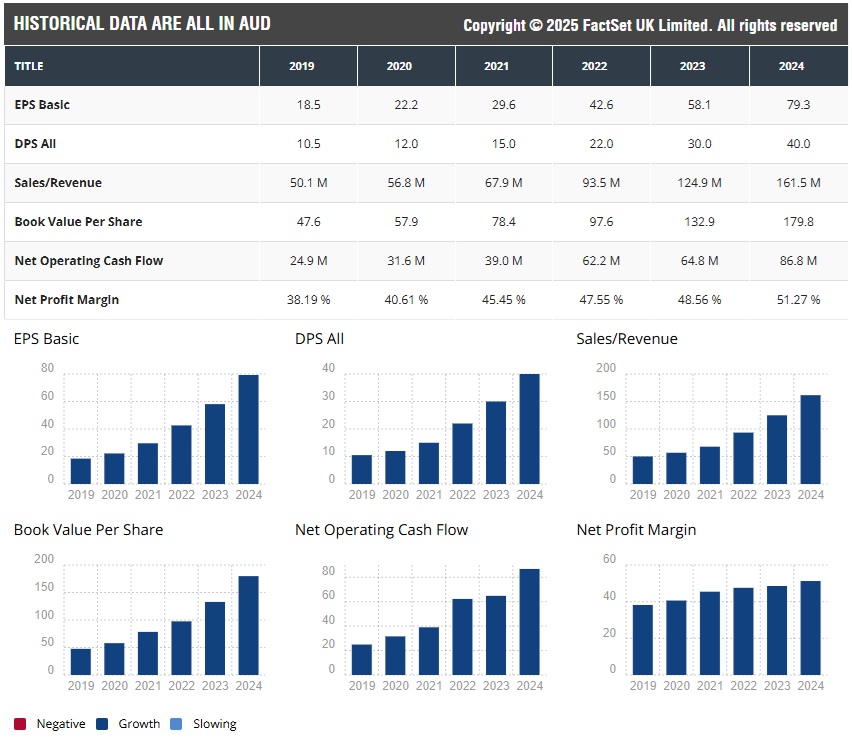The image size is (852, 739).
Task: Click the 2019 bar in DPS All chart
Action: tap(362, 469)
